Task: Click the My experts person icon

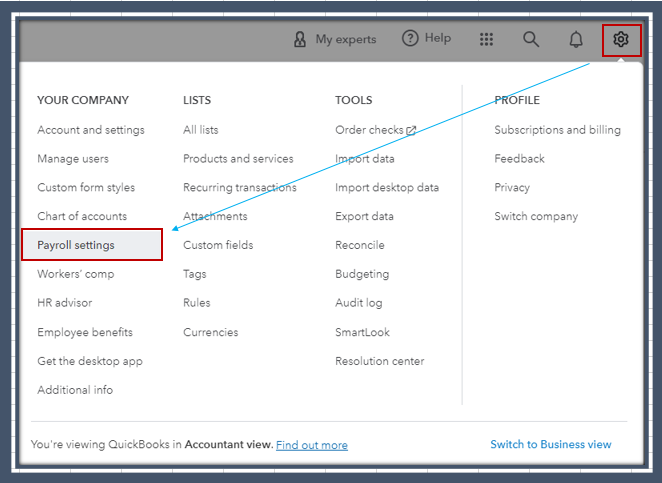Action: point(300,39)
